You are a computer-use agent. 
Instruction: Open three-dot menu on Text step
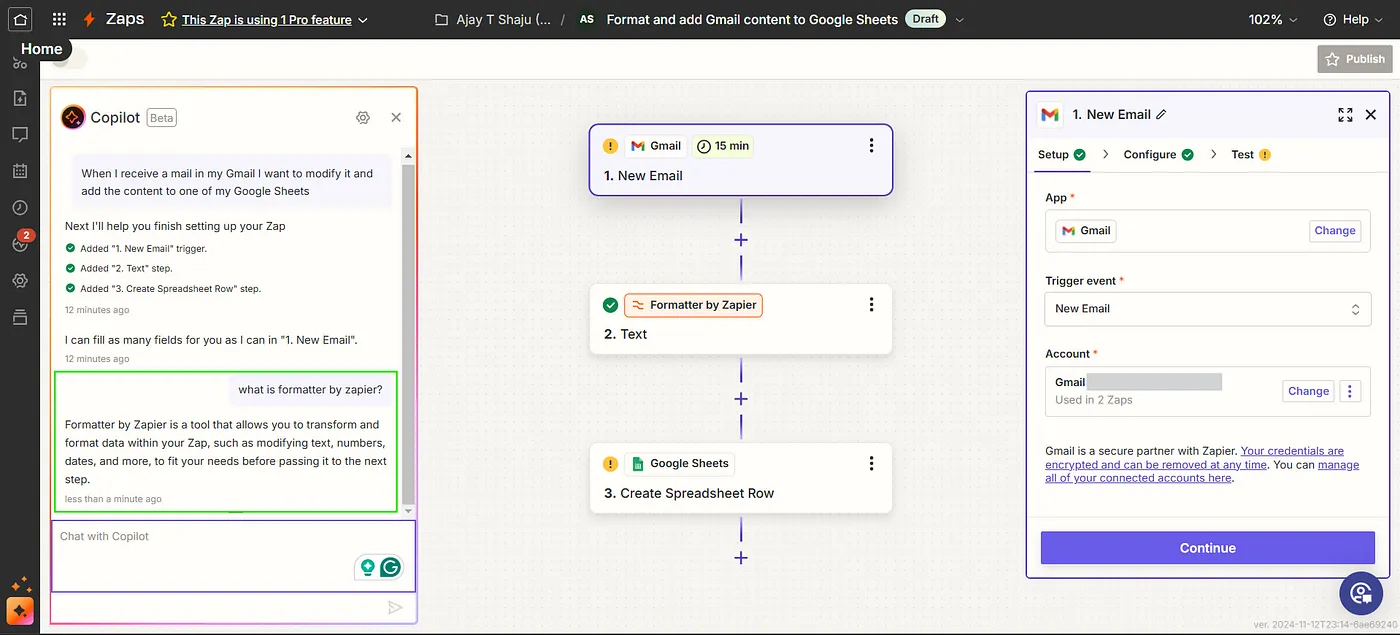pyautogui.click(x=871, y=305)
